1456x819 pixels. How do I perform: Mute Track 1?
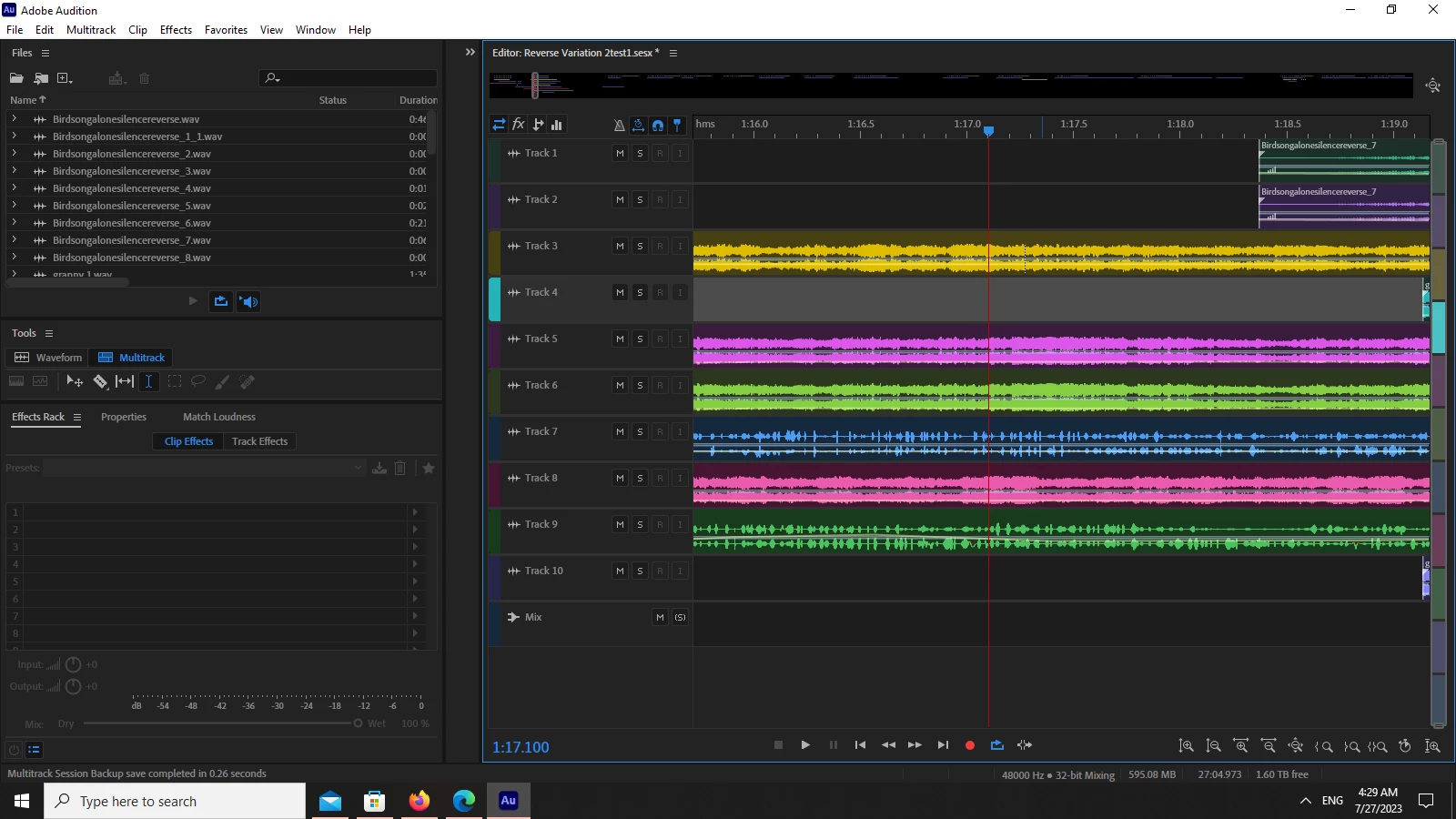[620, 154]
